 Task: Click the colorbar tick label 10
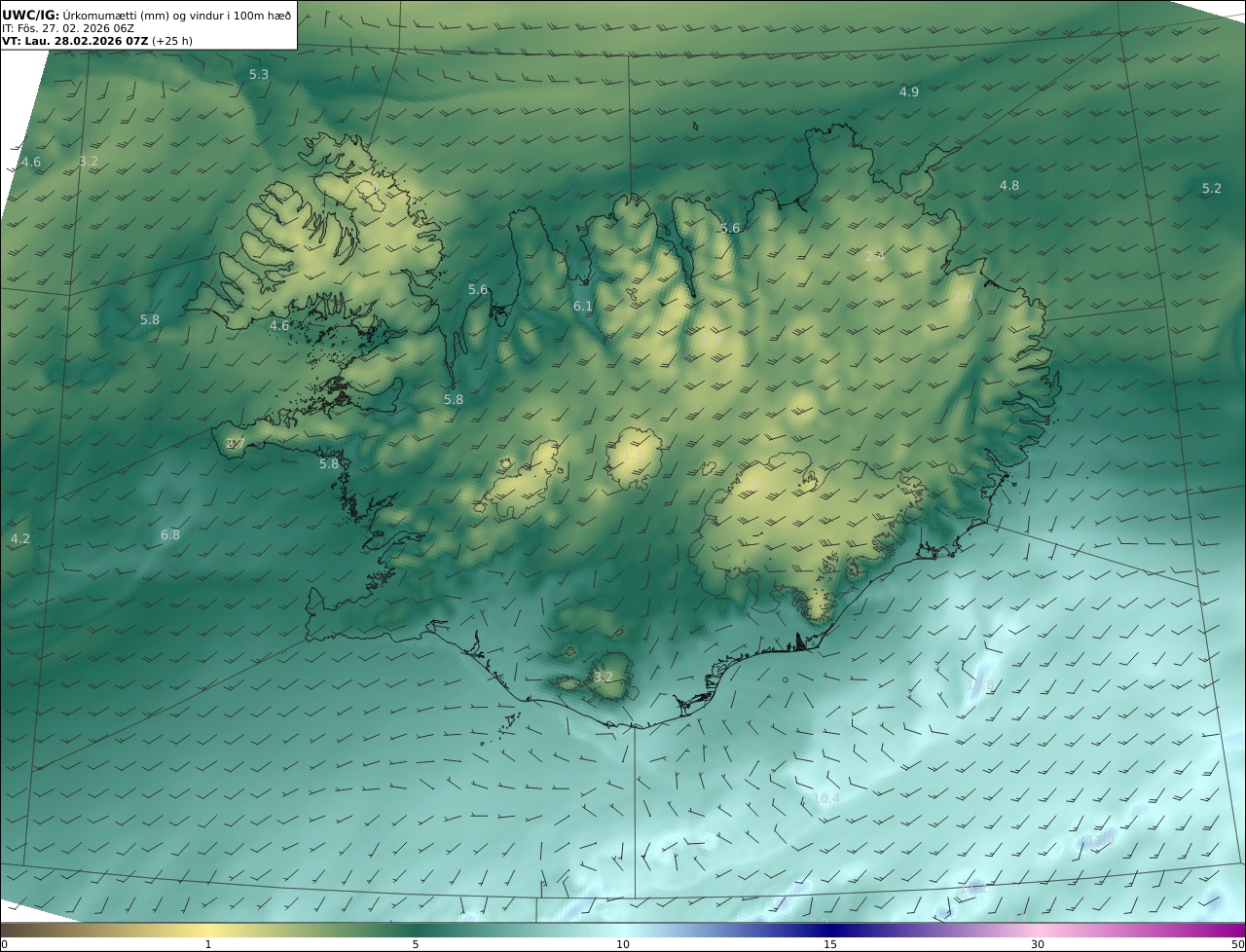coord(623,945)
